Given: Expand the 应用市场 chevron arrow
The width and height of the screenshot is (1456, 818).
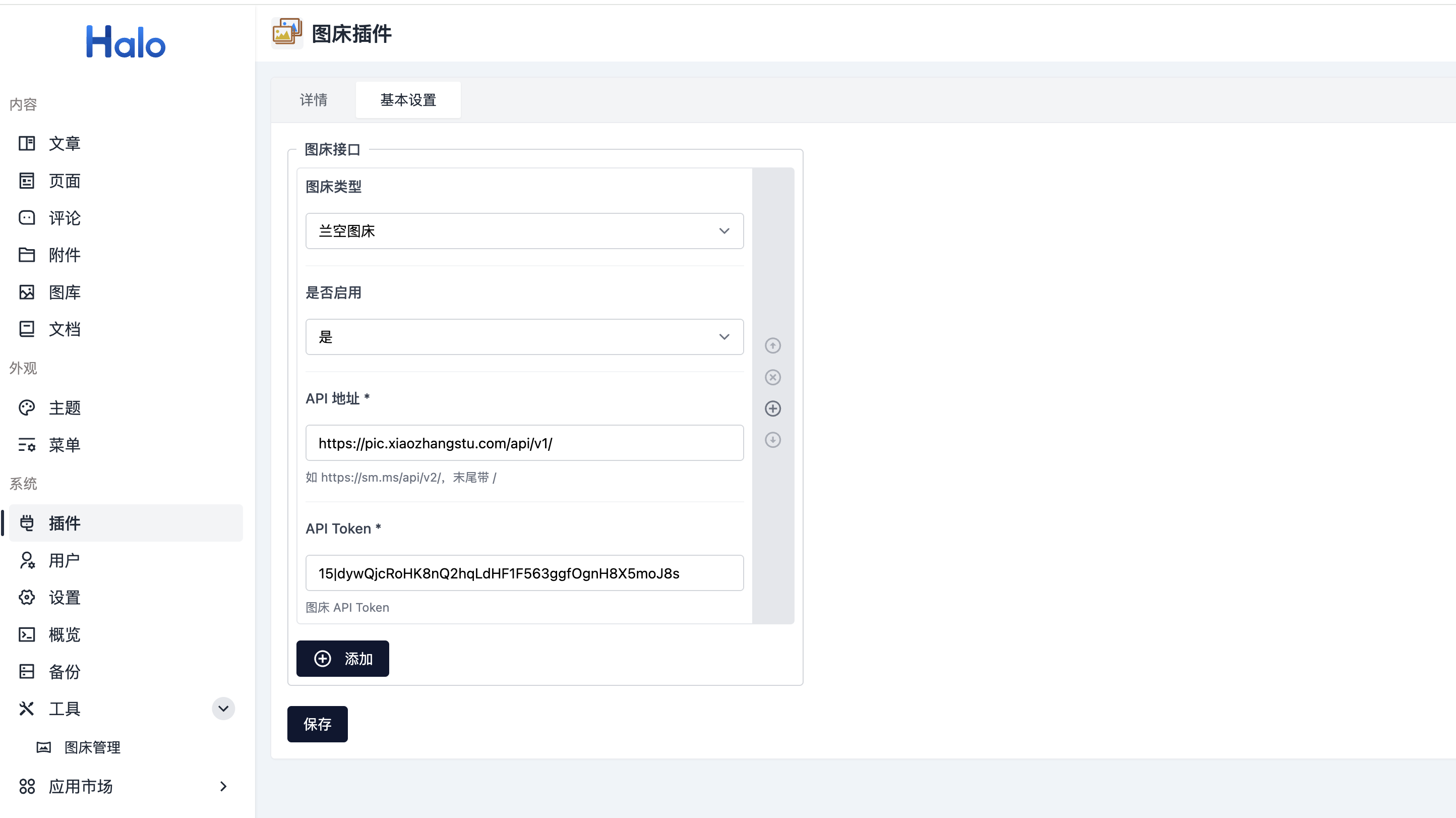Looking at the screenshot, I should [223, 786].
